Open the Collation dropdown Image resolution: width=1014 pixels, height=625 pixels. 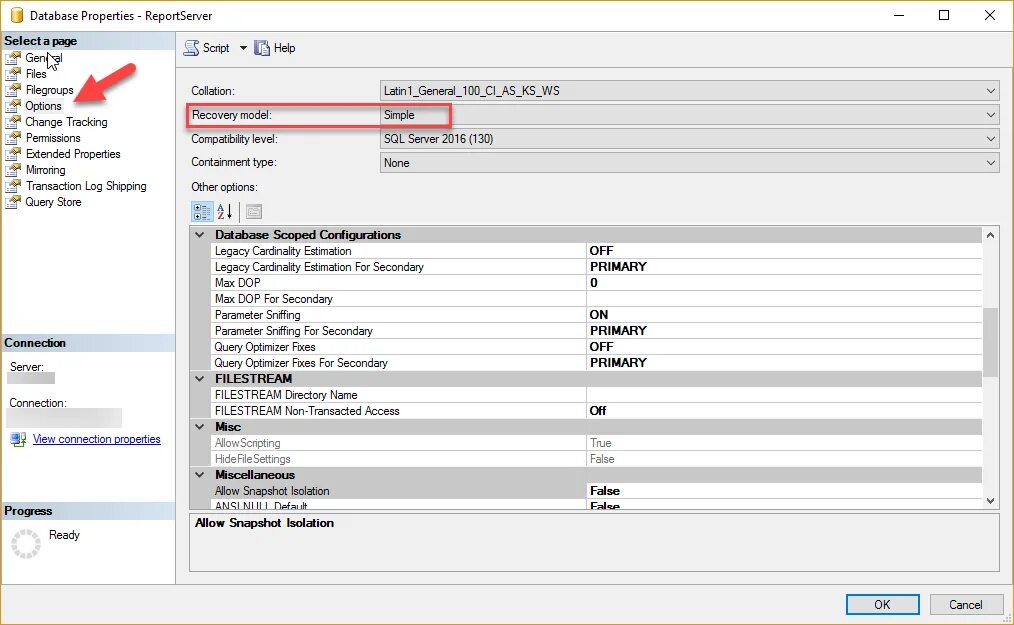(x=689, y=91)
